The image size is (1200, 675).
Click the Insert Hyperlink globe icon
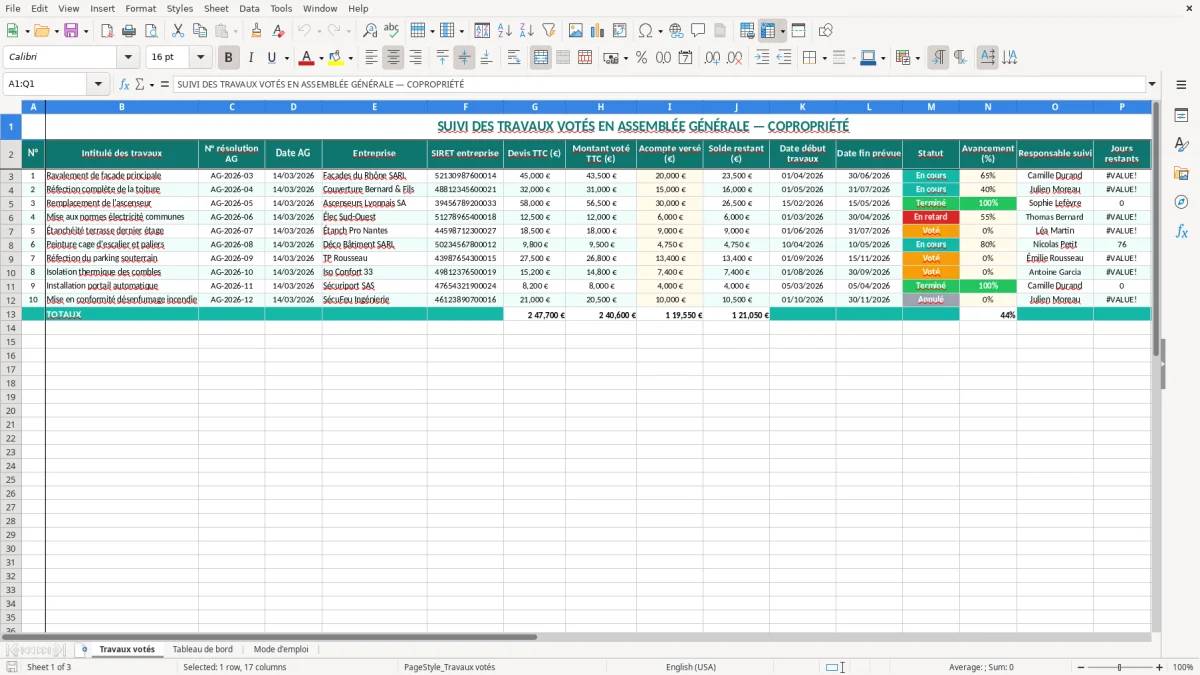coord(676,31)
